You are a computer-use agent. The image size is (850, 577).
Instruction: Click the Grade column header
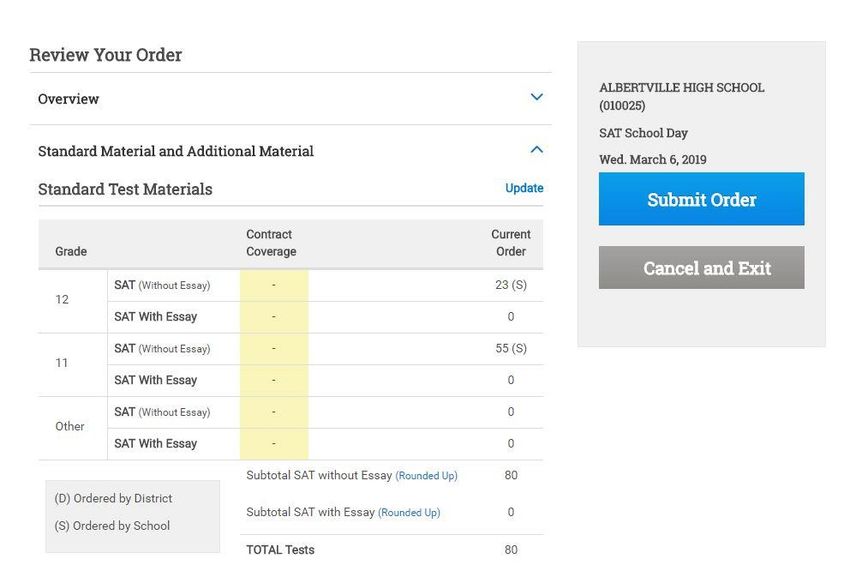coord(71,252)
